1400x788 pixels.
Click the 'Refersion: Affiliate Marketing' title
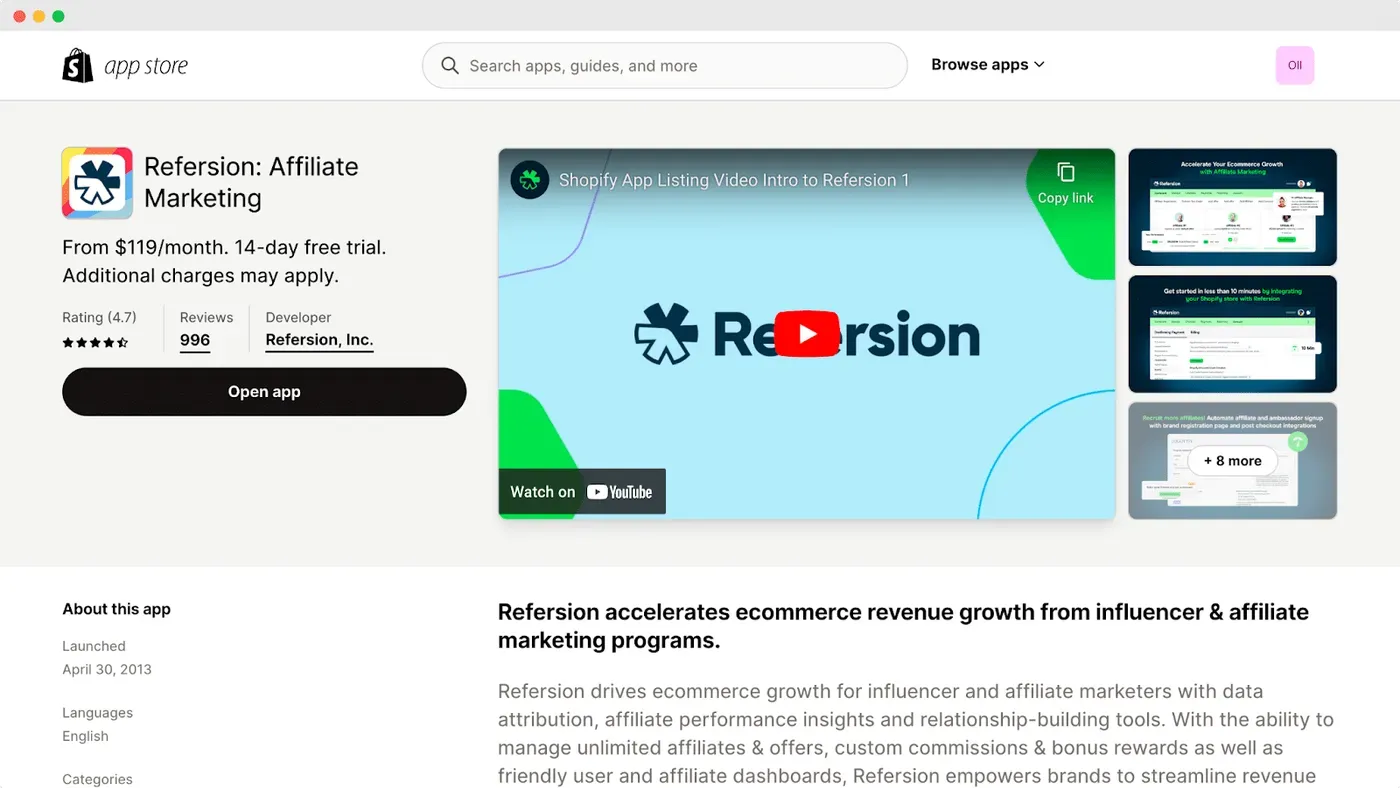coord(251,182)
